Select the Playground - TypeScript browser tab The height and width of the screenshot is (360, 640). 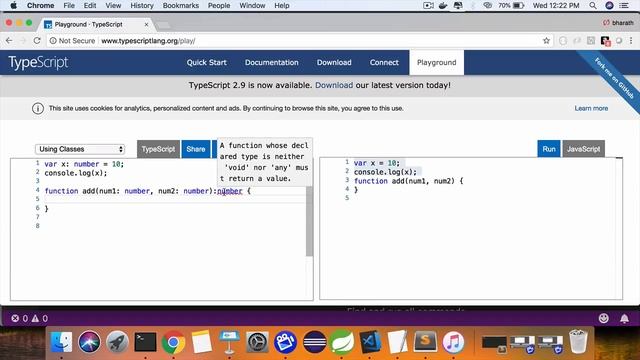(96, 24)
